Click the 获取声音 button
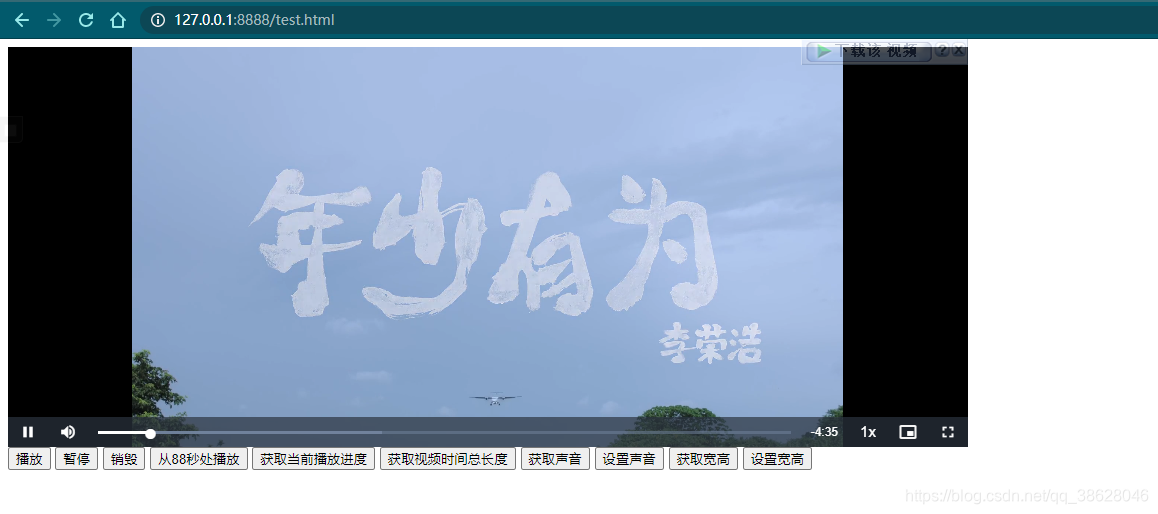The width and height of the screenshot is (1158, 514). 555,459
